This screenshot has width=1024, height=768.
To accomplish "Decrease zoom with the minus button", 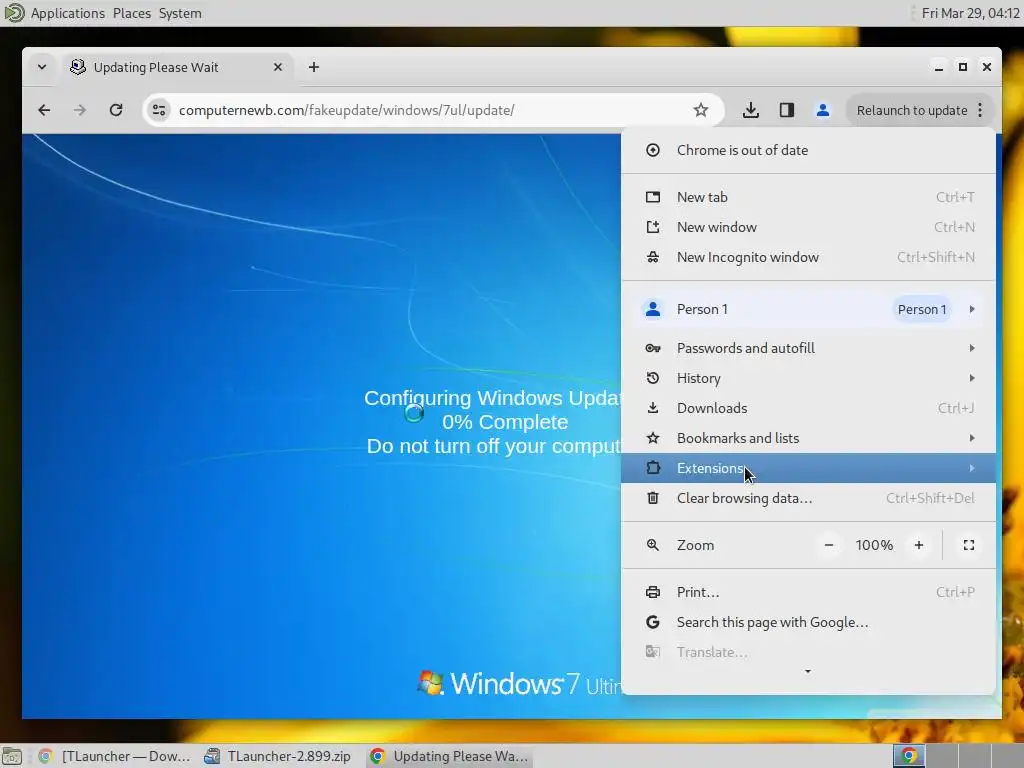I will tap(829, 545).
